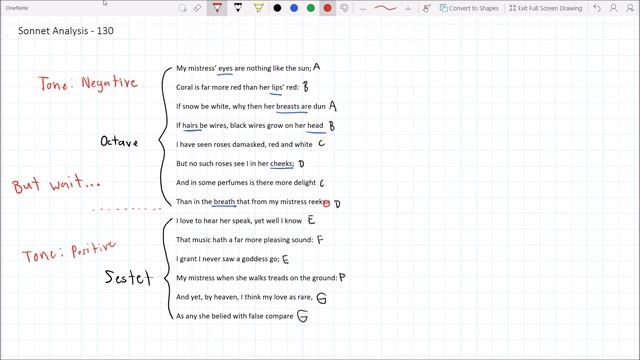Screen dimensions: 640x360
Task: Choose the green ink color
Action: (x=311, y=8)
